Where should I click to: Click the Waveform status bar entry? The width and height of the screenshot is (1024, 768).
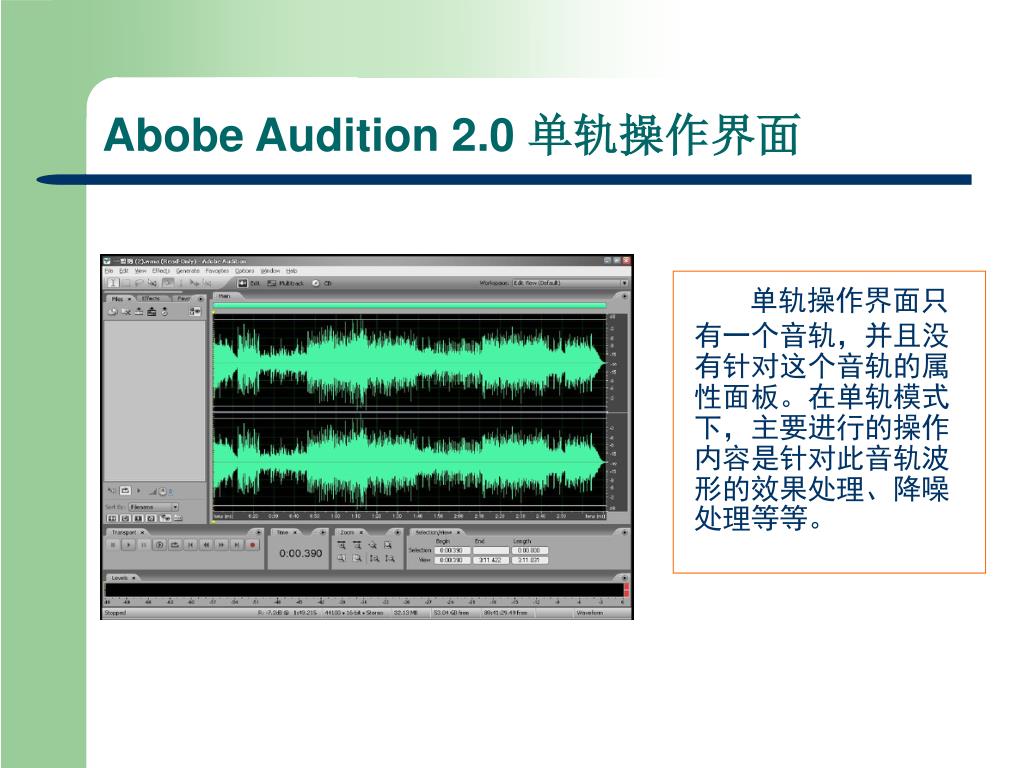tap(589, 613)
